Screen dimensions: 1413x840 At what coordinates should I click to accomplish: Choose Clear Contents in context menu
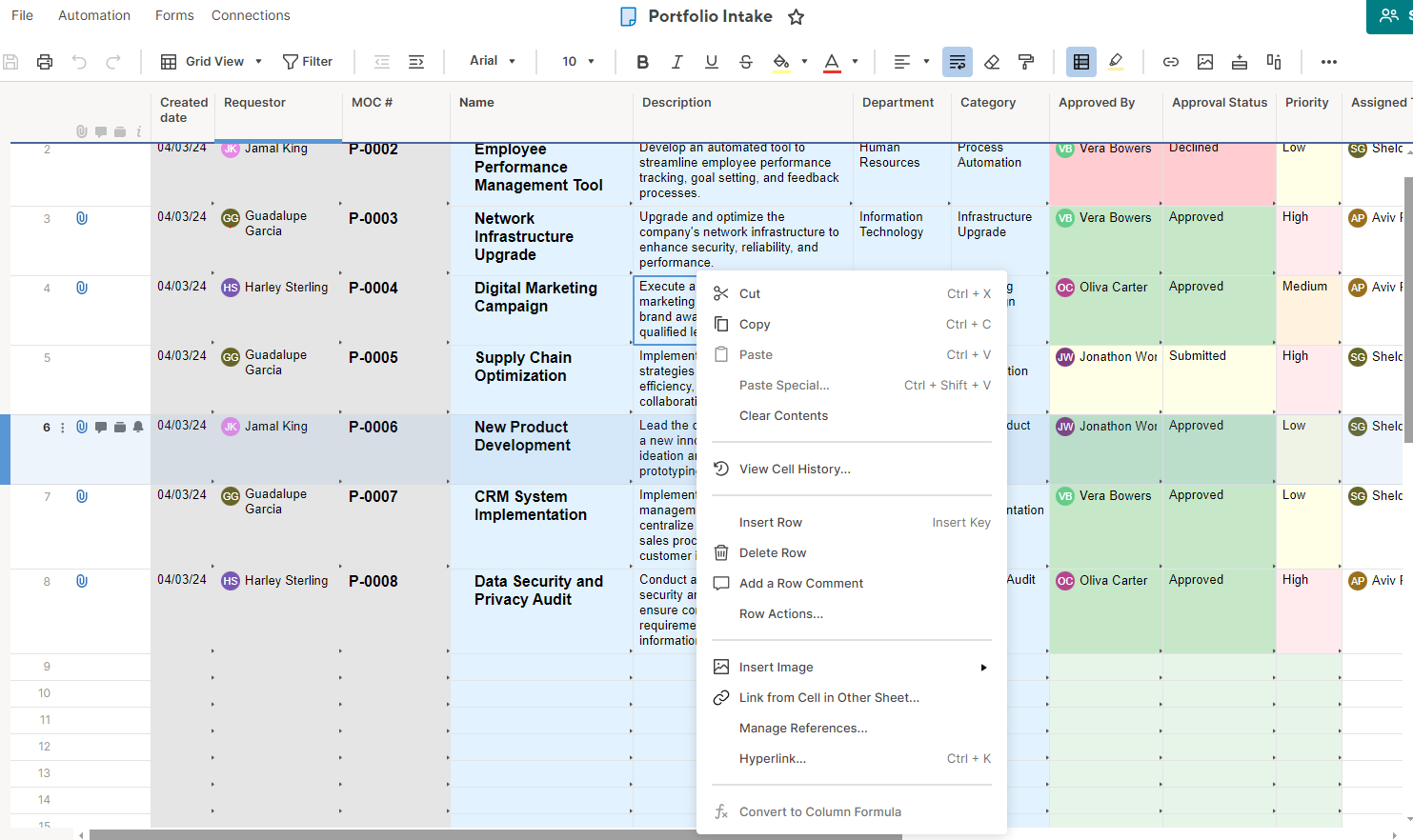[x=852, y=415]
